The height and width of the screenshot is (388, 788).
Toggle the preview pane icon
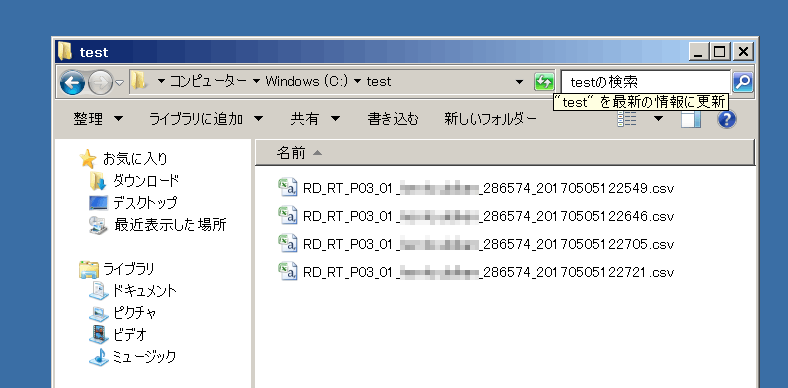(x=691, y=119)
